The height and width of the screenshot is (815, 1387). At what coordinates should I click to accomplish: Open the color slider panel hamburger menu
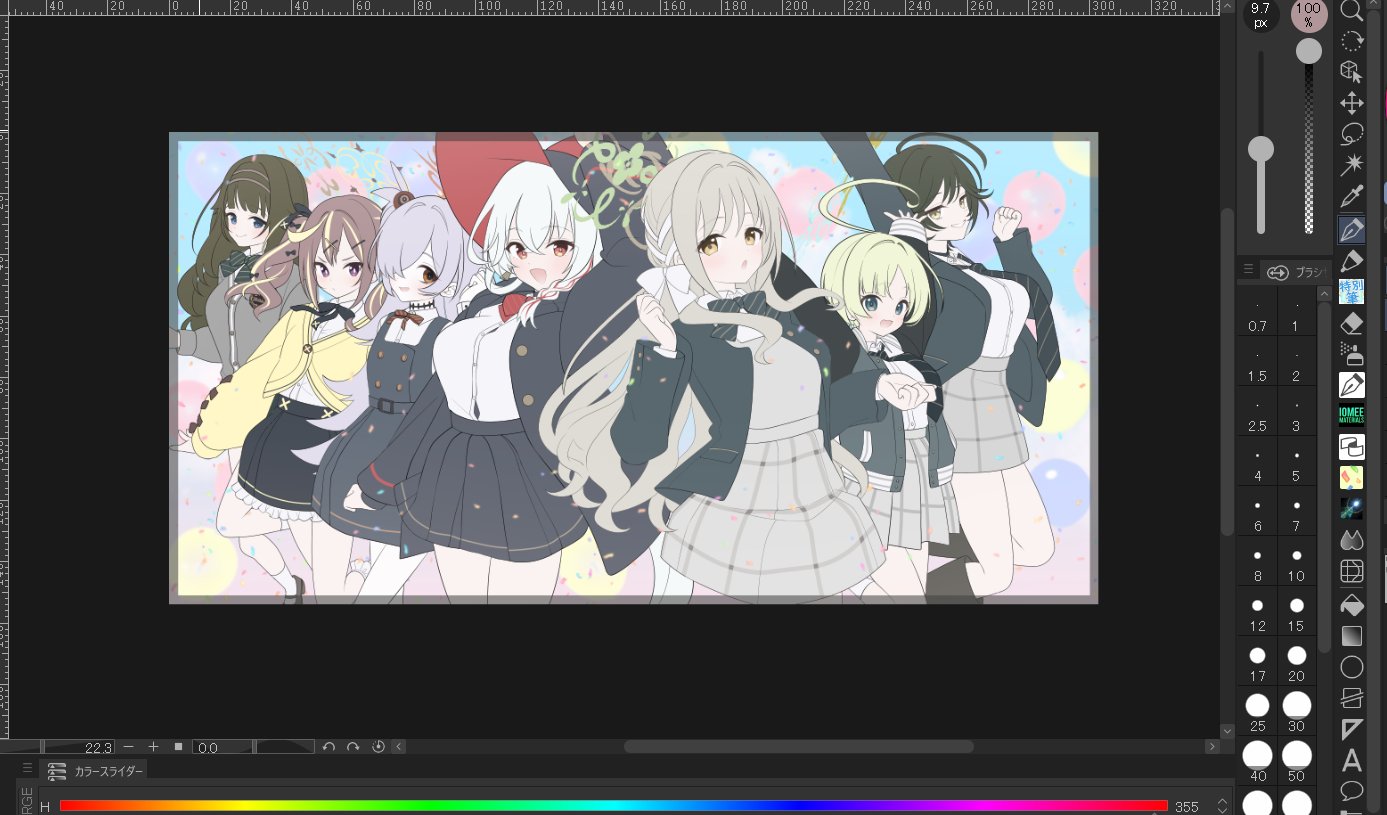pos(27,769)
